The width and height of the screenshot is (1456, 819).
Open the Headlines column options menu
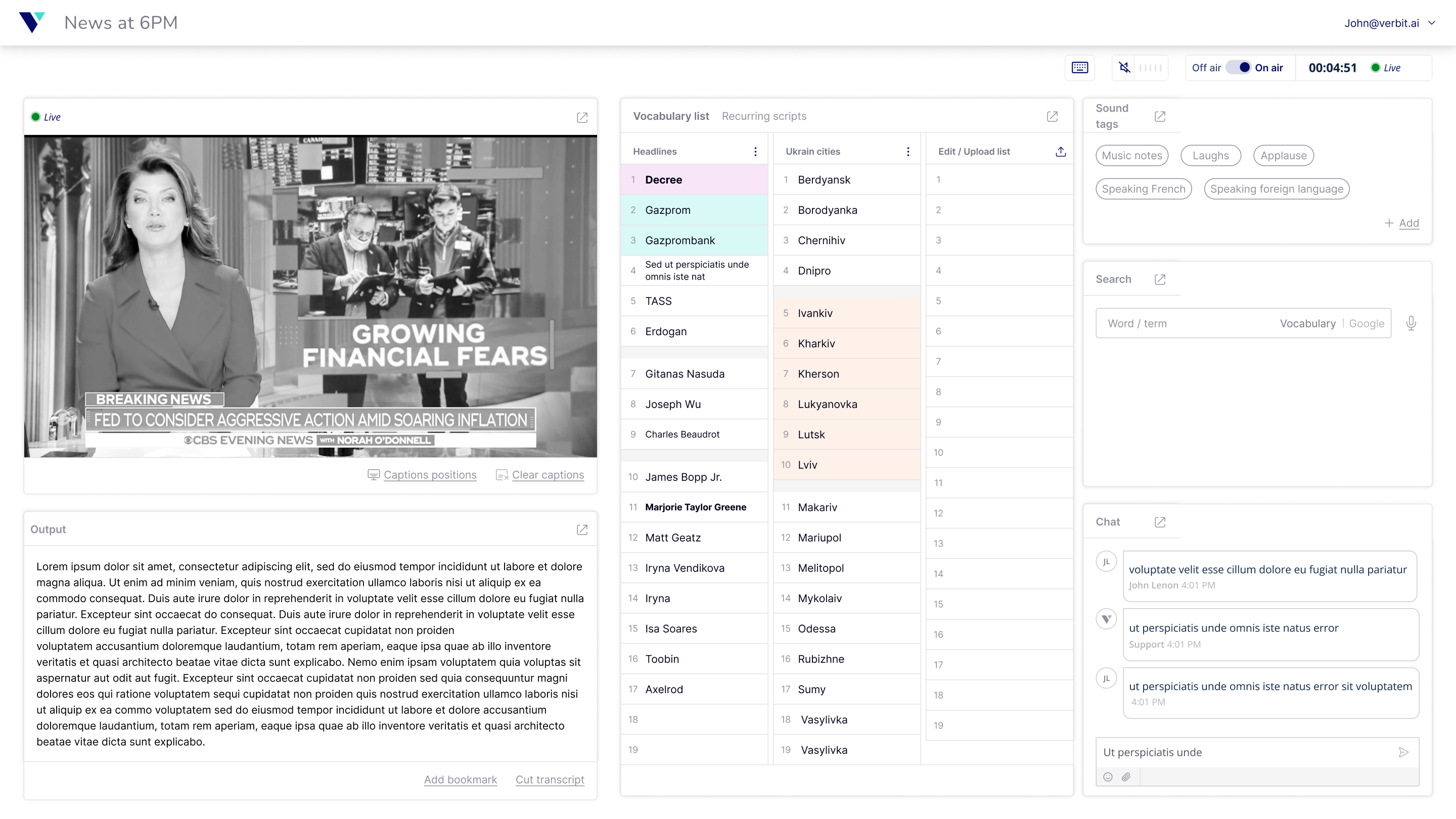pos(755,152)
